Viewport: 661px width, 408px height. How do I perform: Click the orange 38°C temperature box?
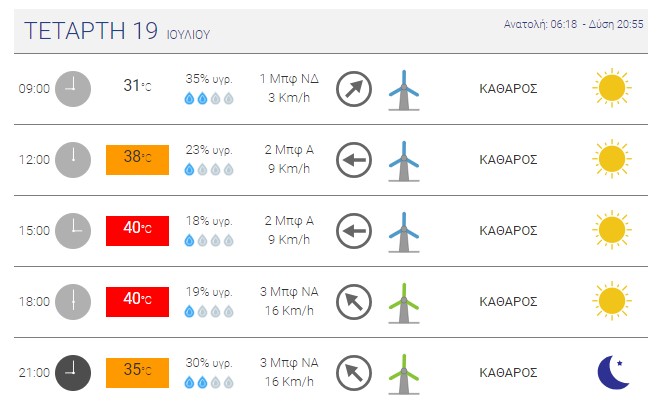pos(137,160)
